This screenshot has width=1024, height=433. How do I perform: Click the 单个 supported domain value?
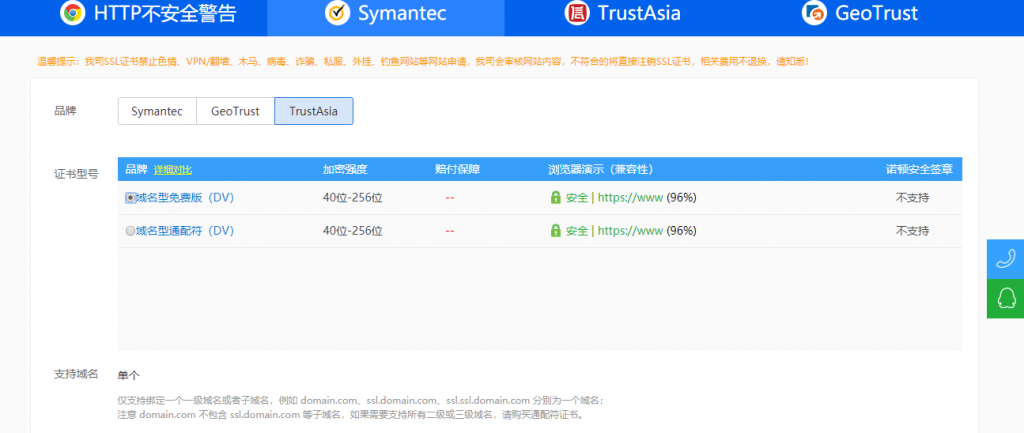coord(129,375)
